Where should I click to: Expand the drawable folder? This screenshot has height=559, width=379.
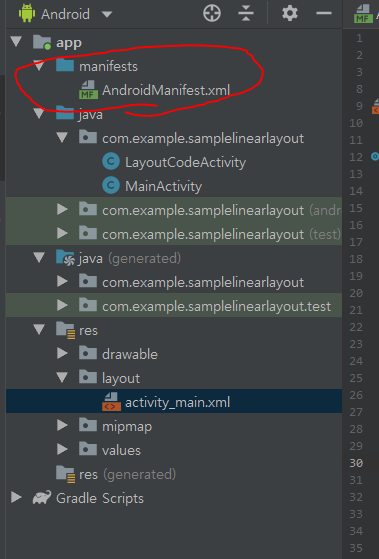point(62,354)
